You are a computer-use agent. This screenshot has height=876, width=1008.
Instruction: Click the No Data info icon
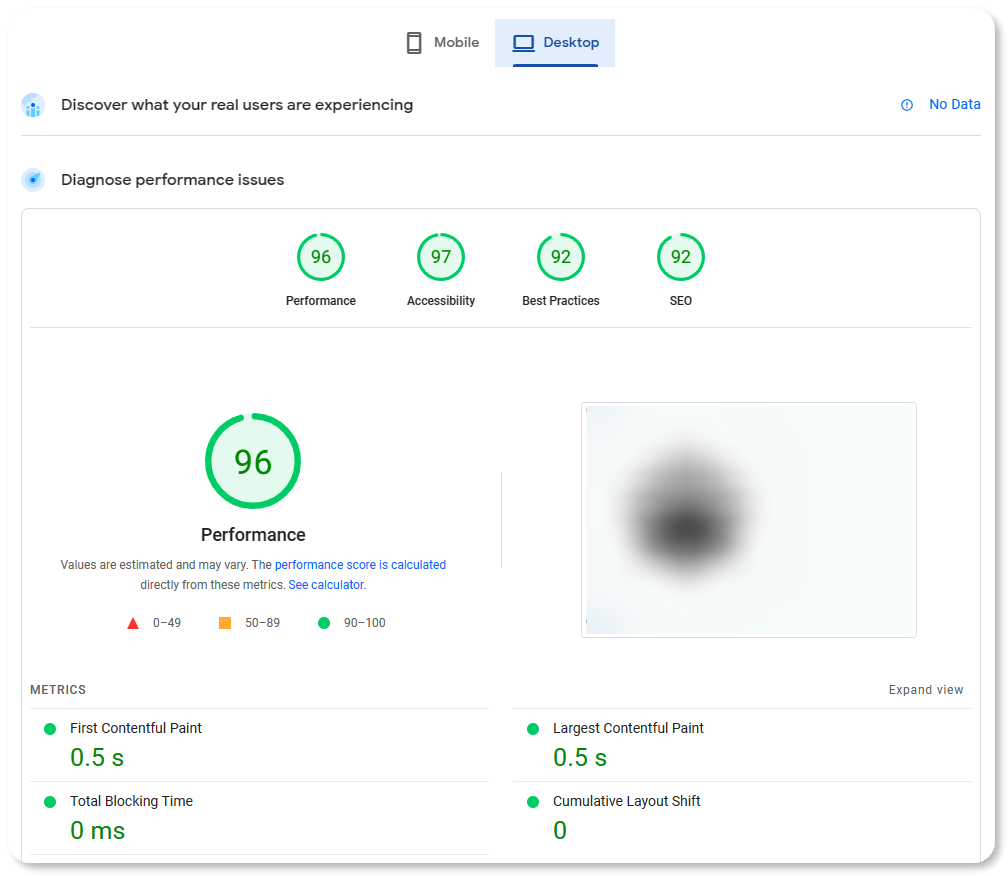(x=906, y=105)
